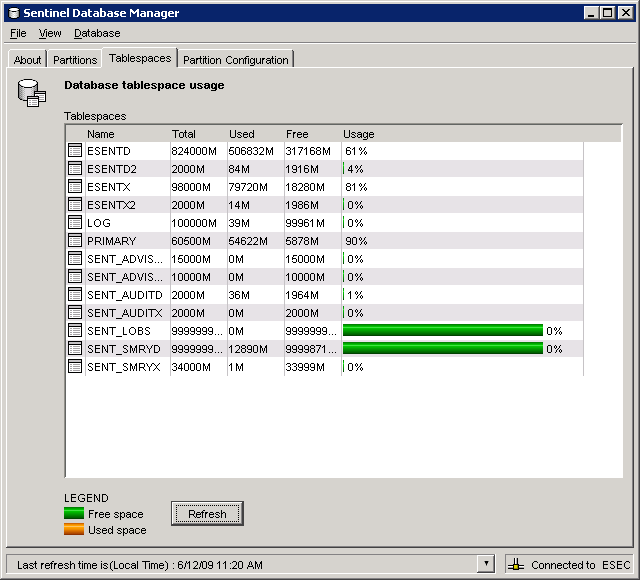The image size is (640, 580).
Task: Click the 317168M free value
Action: tap(308, 151)
